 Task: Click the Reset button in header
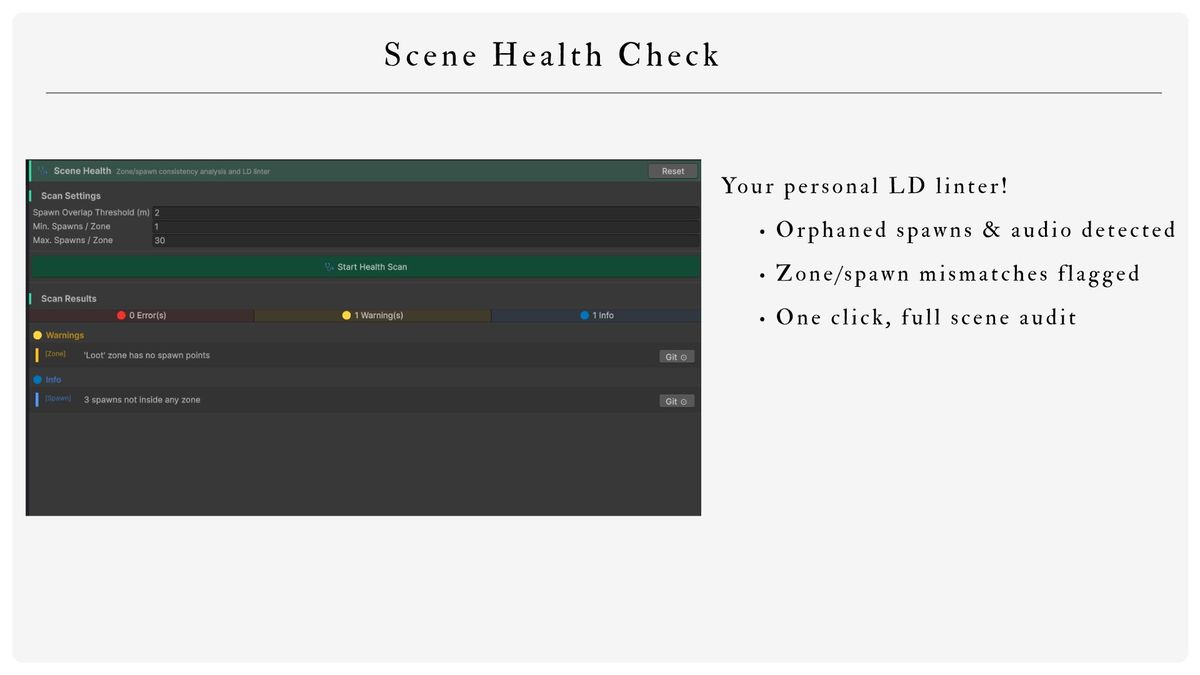click(x=673, y=171)
